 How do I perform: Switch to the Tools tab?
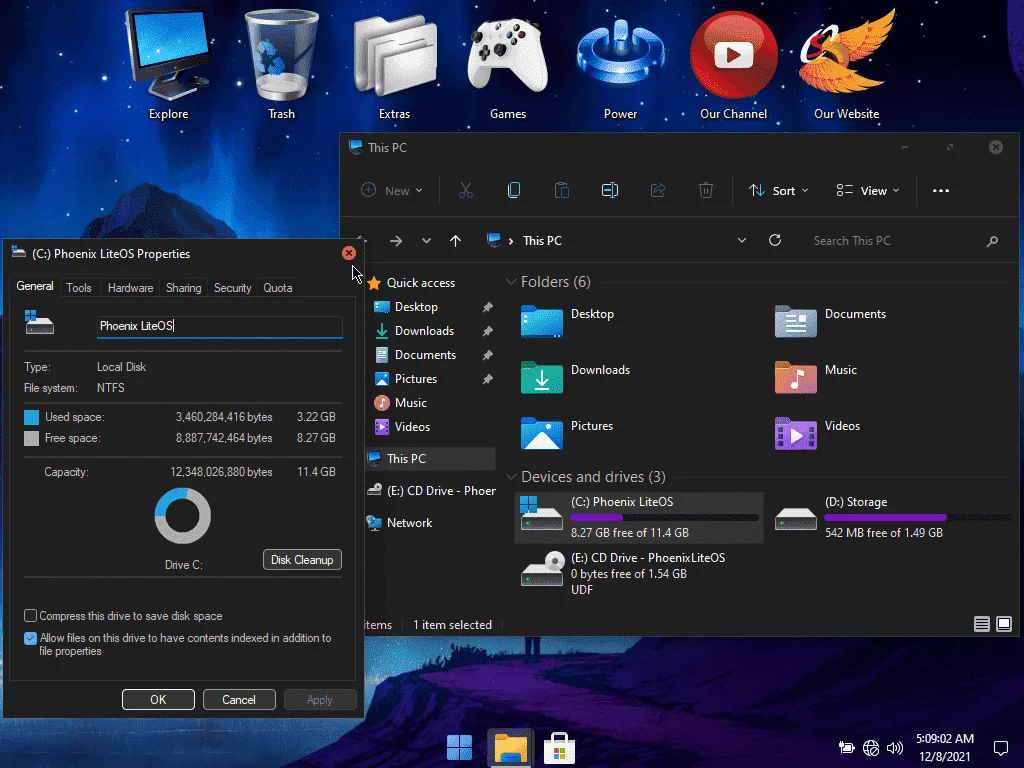[x=78, y=288]
